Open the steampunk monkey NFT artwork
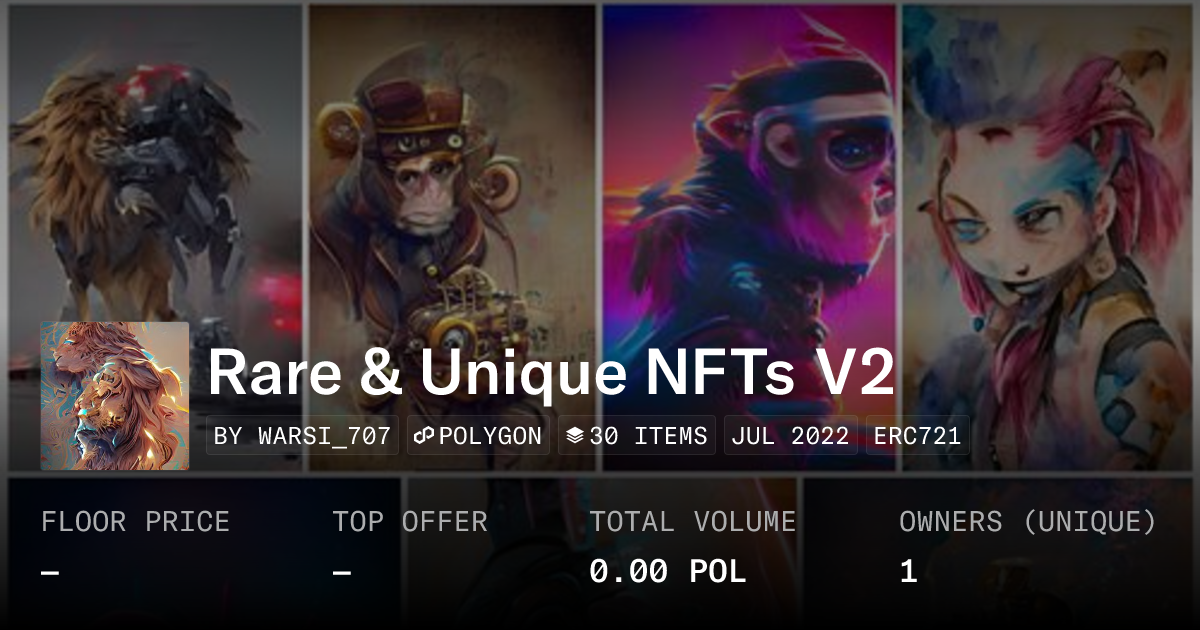 tap(452, 238)
